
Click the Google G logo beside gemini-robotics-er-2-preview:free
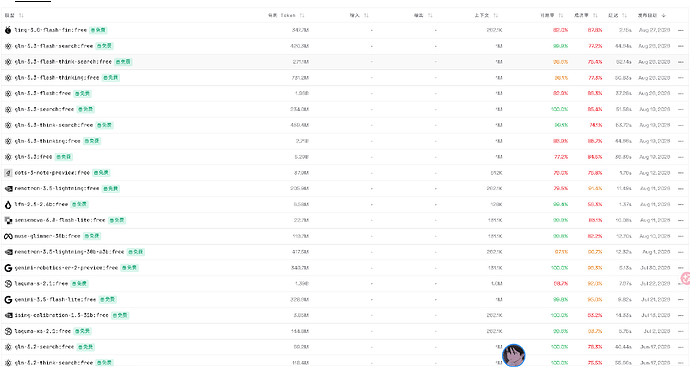point(8,268)
